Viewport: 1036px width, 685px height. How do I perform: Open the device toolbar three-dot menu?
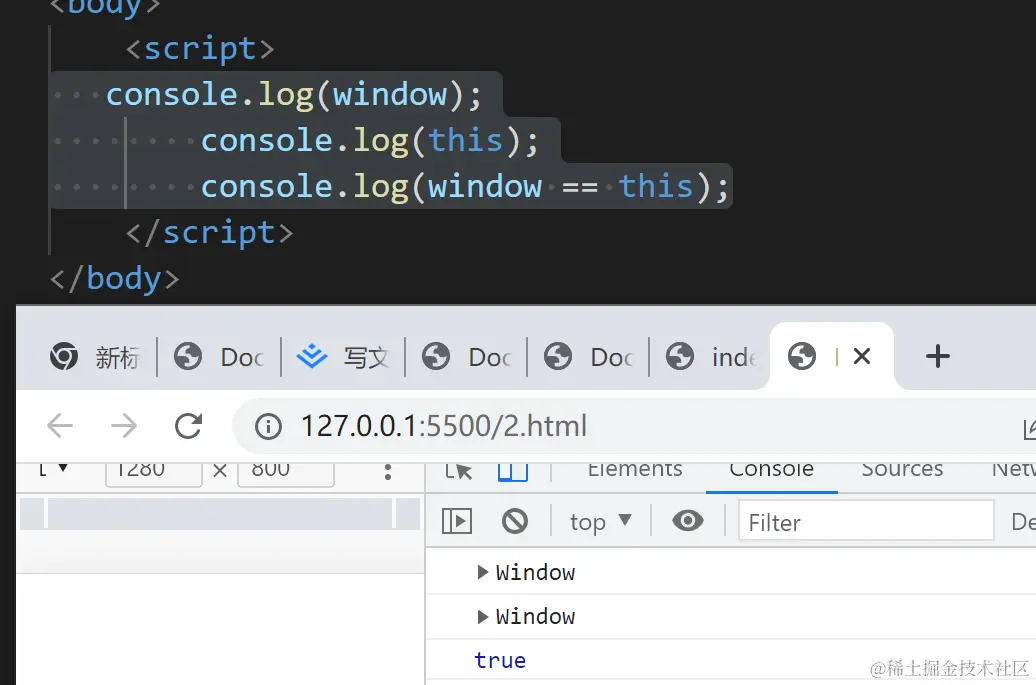[388, 472]
